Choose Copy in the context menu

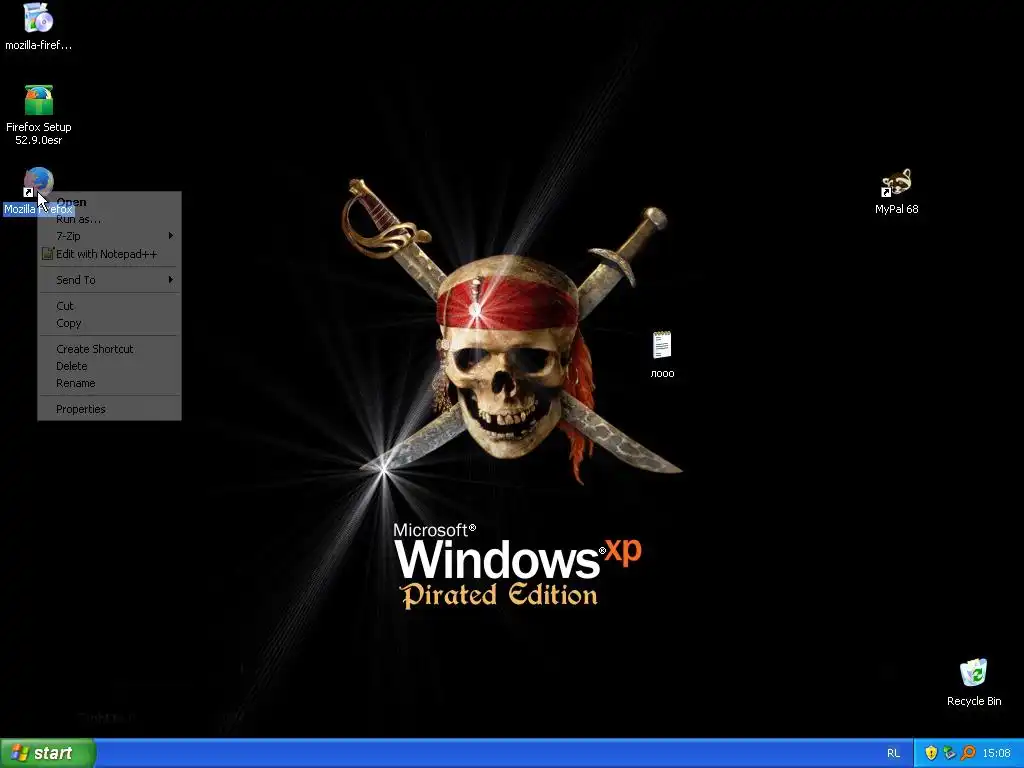[109, 323]
